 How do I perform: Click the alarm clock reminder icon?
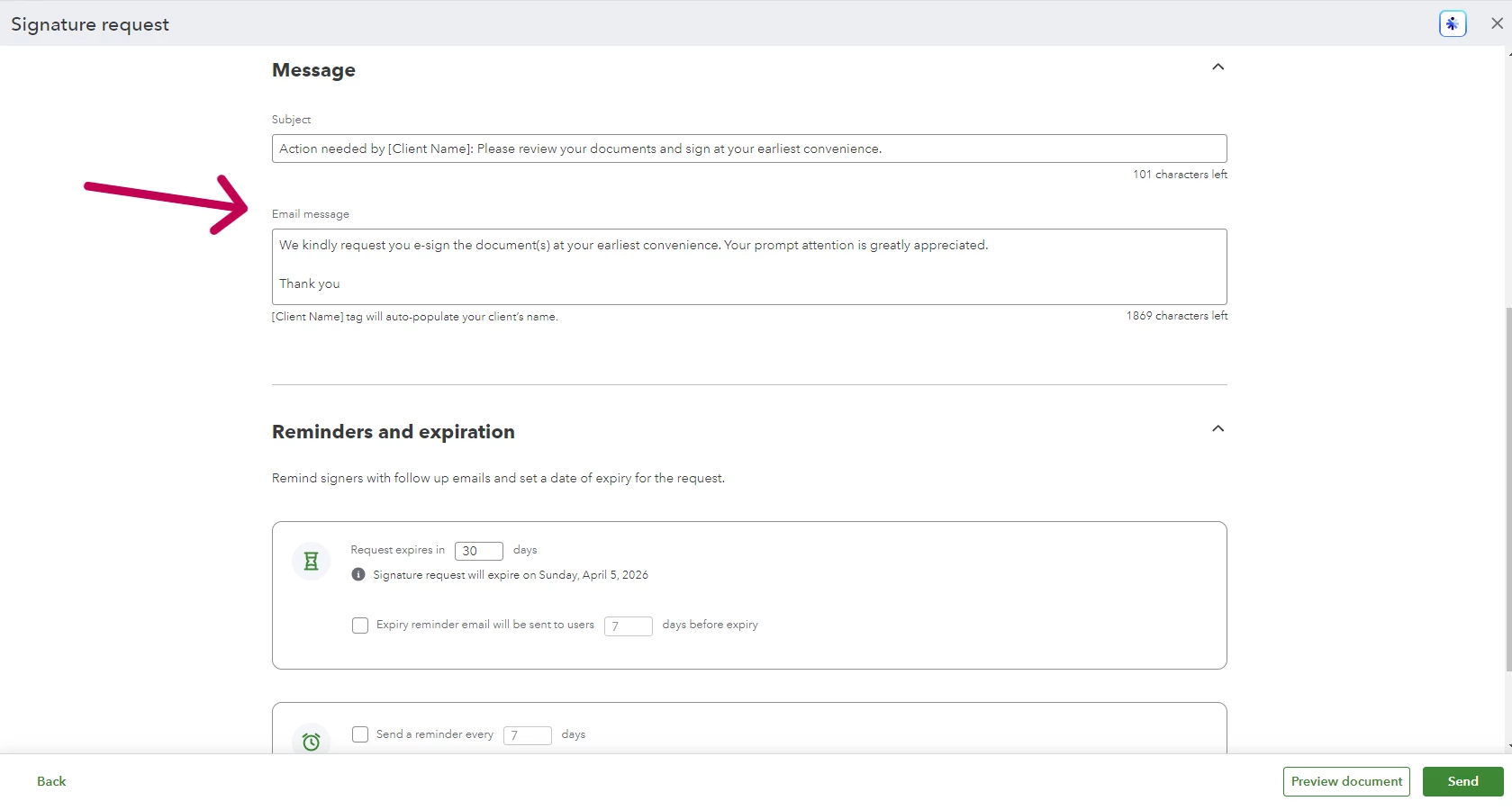pos(311,742)
